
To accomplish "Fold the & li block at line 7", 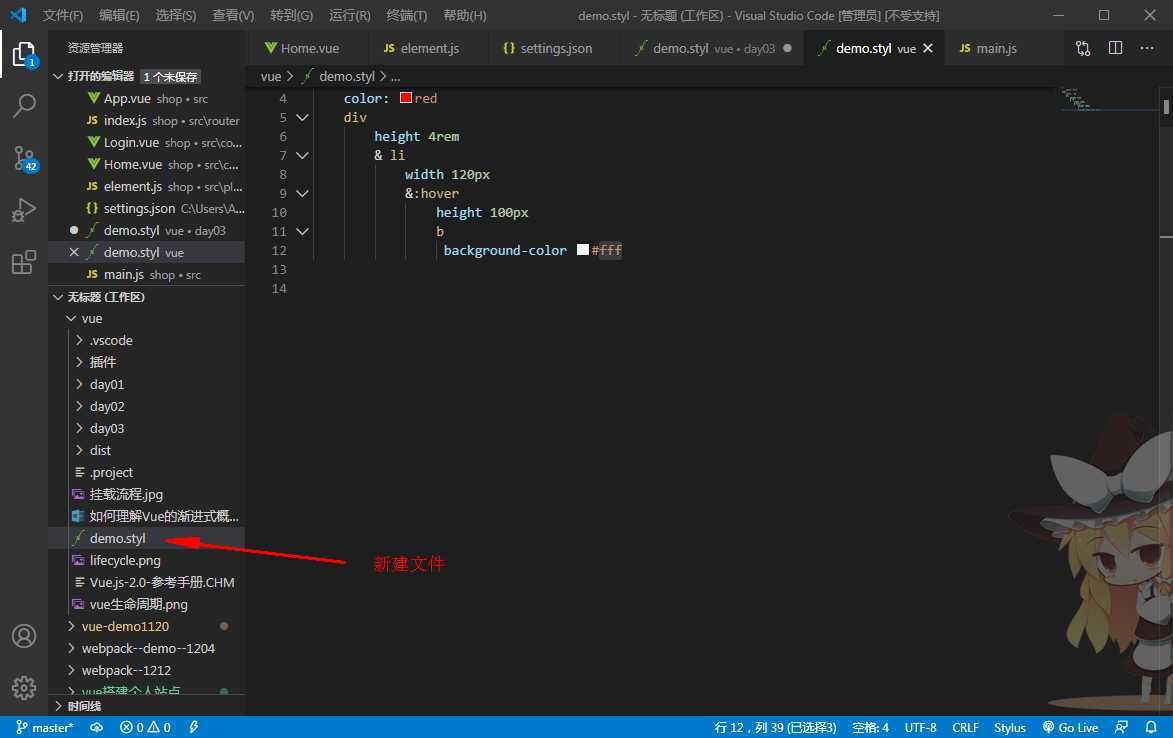I will [302, 156].
